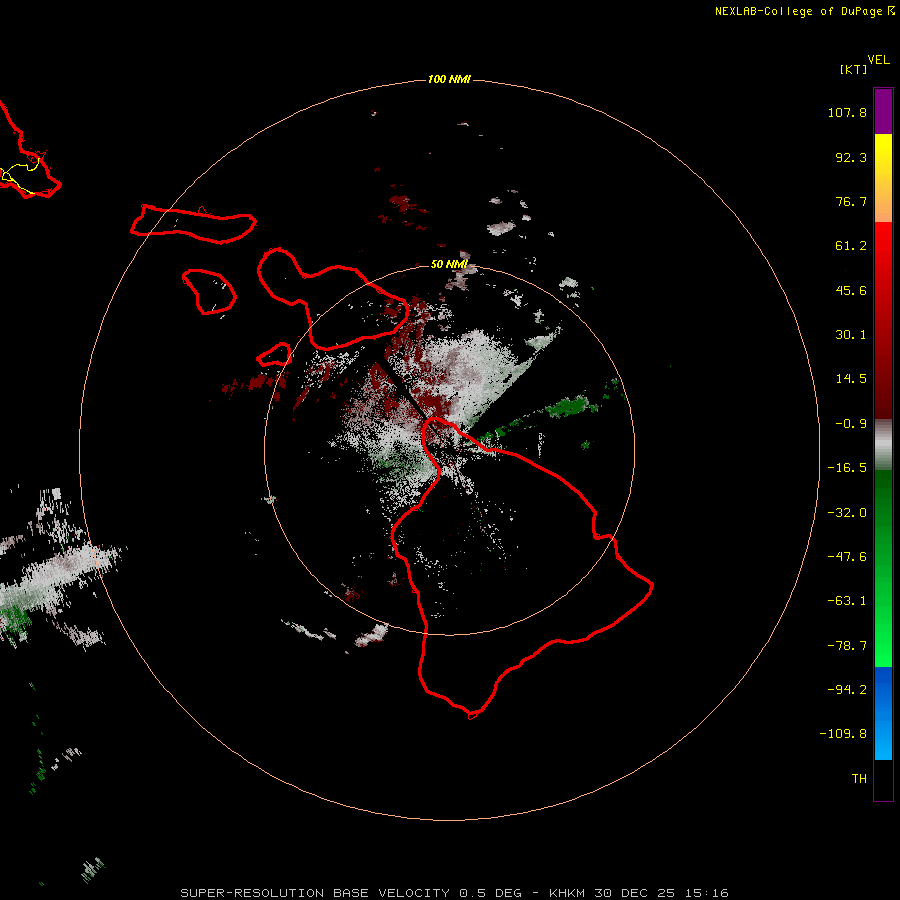Image resolution: width=900 pixels, height=900 pixels.
Task: Click the -47.6 velocity scale value
Action: click(847, 557)
